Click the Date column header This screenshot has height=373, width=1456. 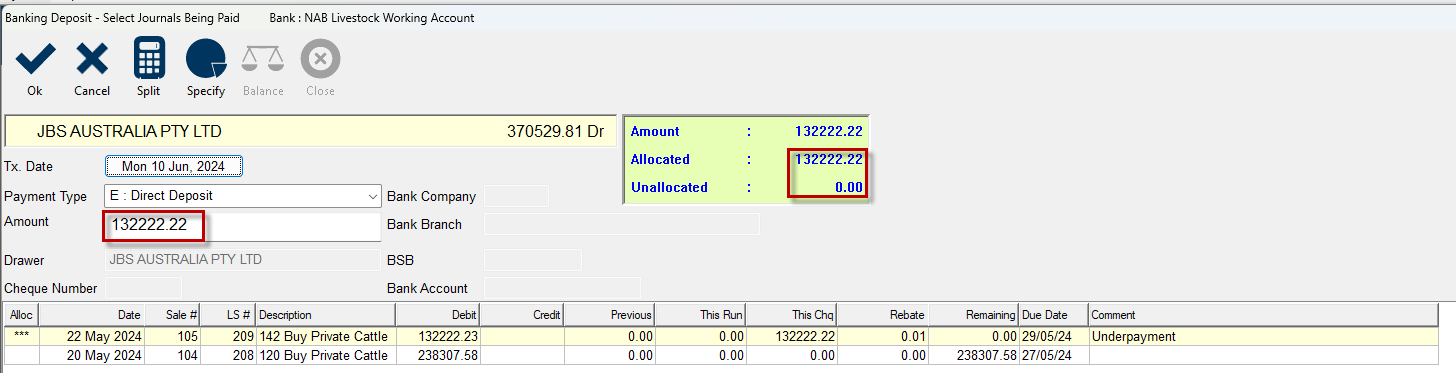[x=91, y=315]
